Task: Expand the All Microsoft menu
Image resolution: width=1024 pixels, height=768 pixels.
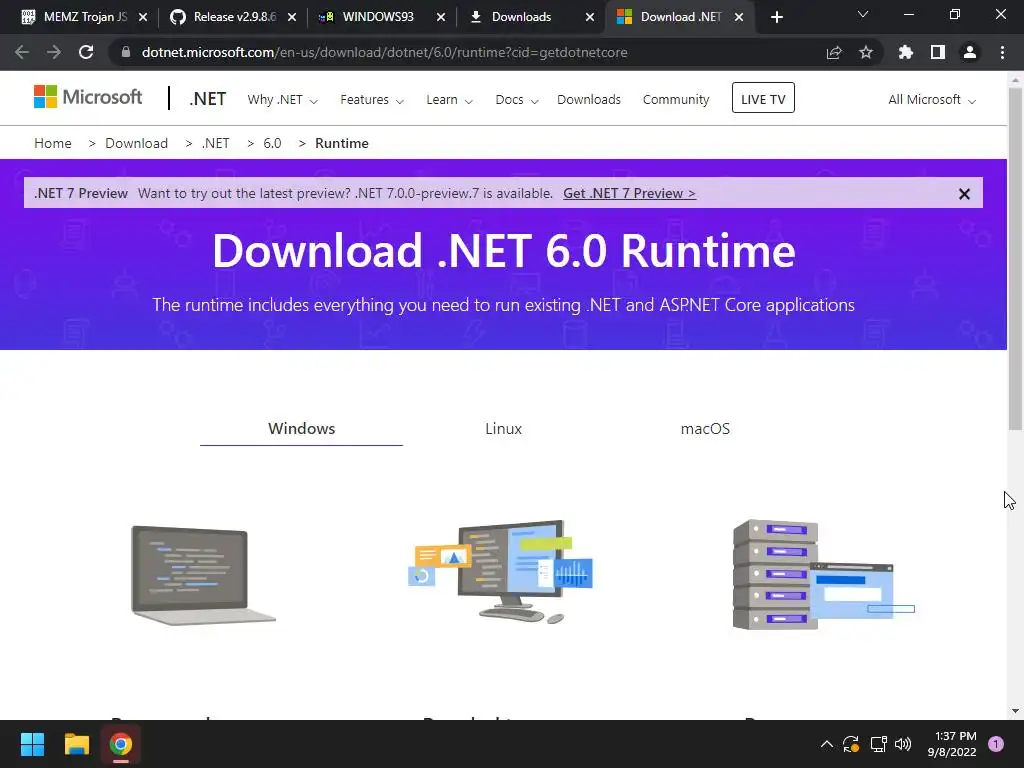Action: pos(932,100)
